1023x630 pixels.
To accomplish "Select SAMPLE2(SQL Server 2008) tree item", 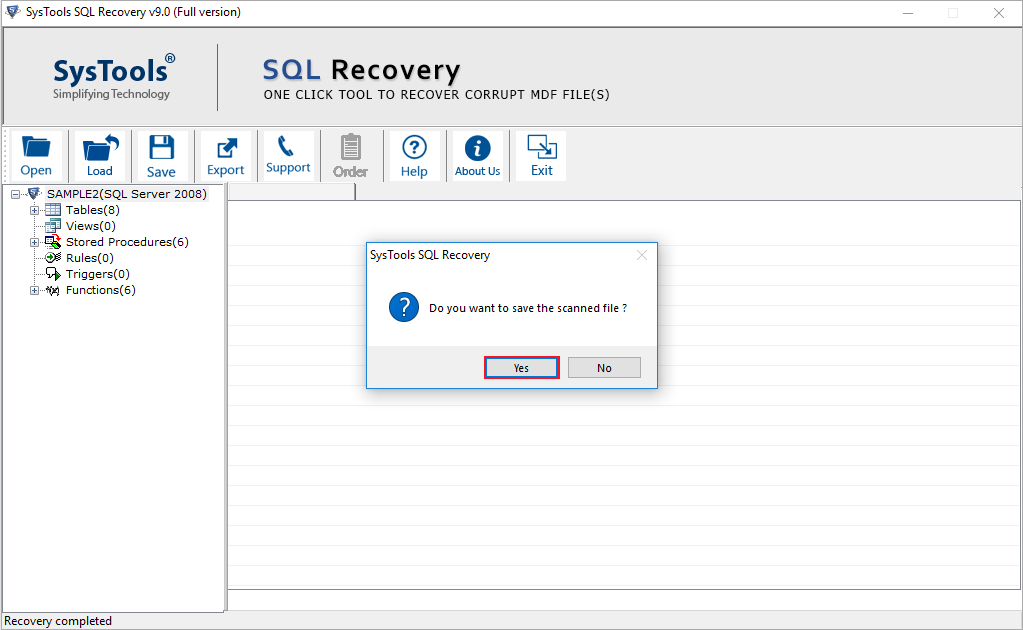I will tap(127, 194).
